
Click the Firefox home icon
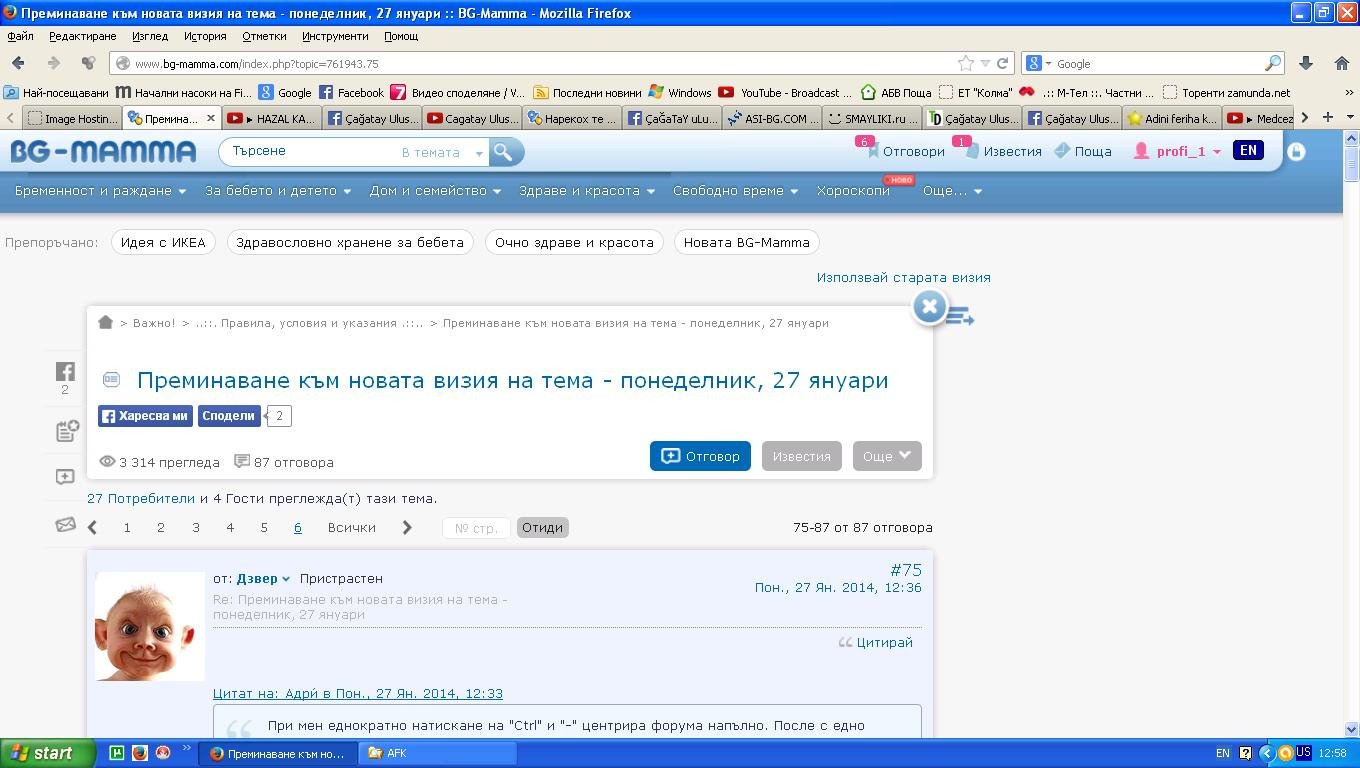[1342, 63]
